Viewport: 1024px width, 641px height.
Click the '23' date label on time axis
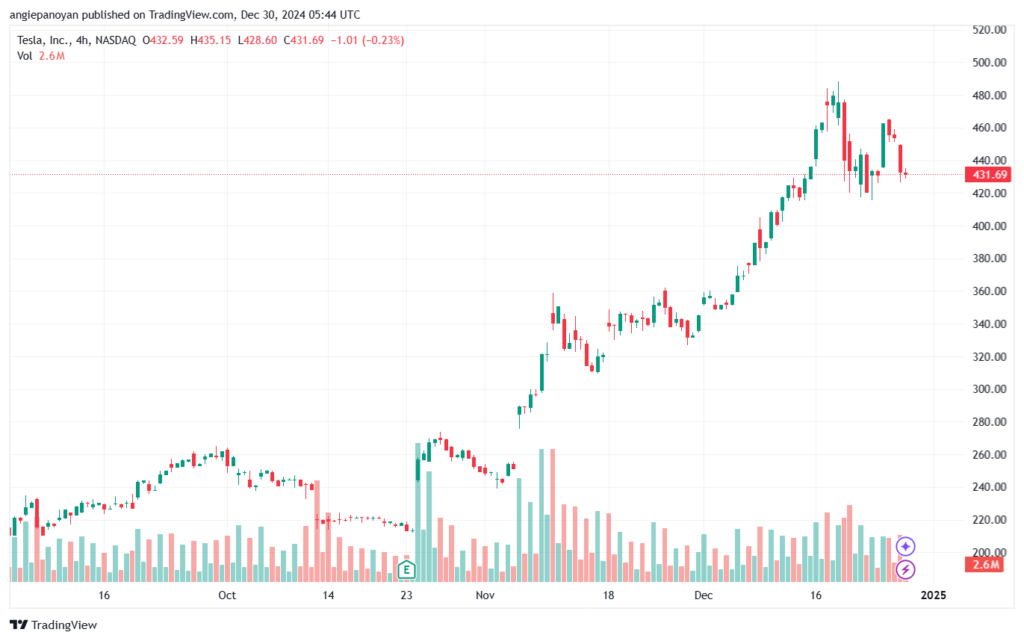(406, 595)
